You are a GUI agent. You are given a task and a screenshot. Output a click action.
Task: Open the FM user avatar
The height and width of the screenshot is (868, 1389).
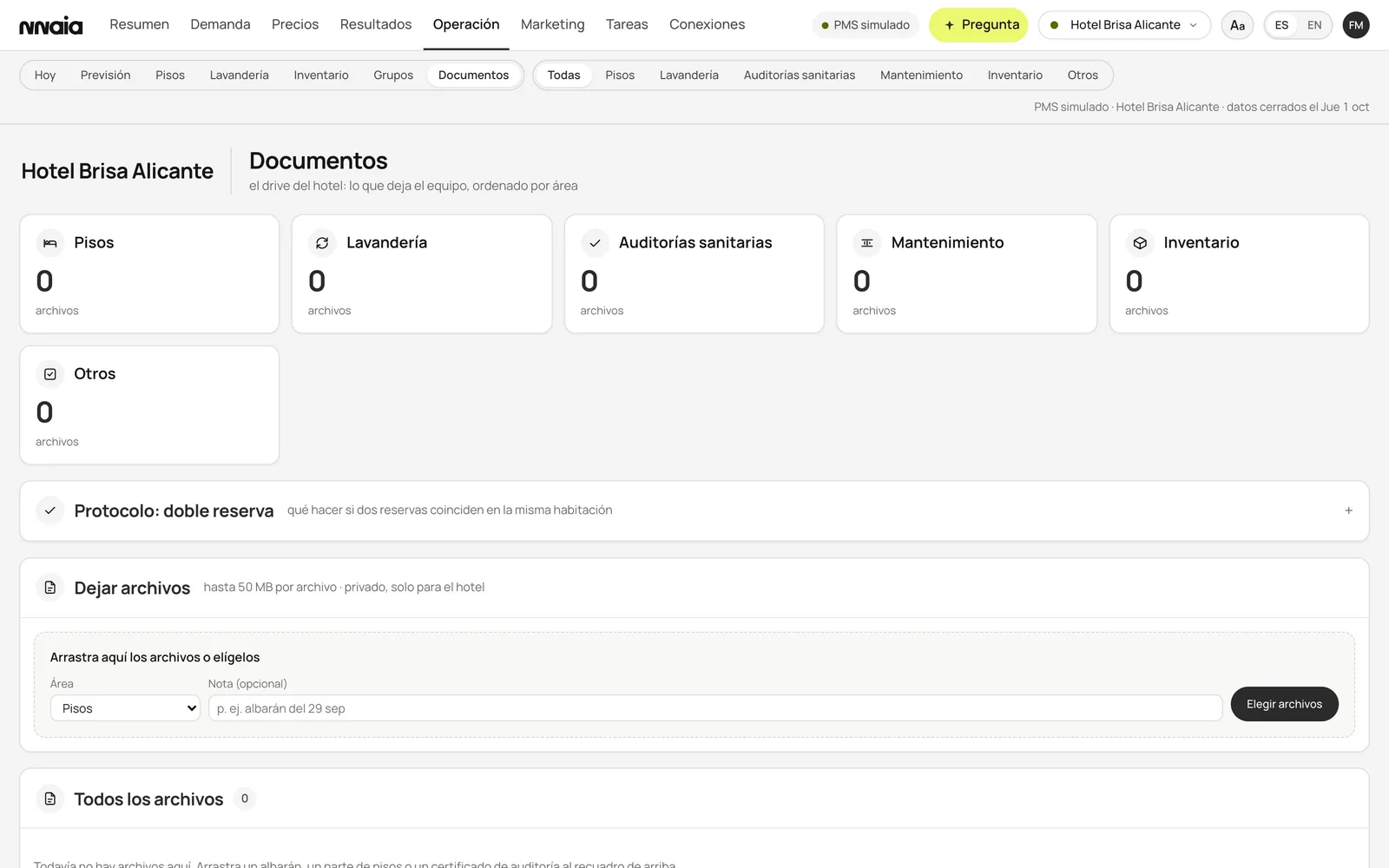(x=1356, y=25)
